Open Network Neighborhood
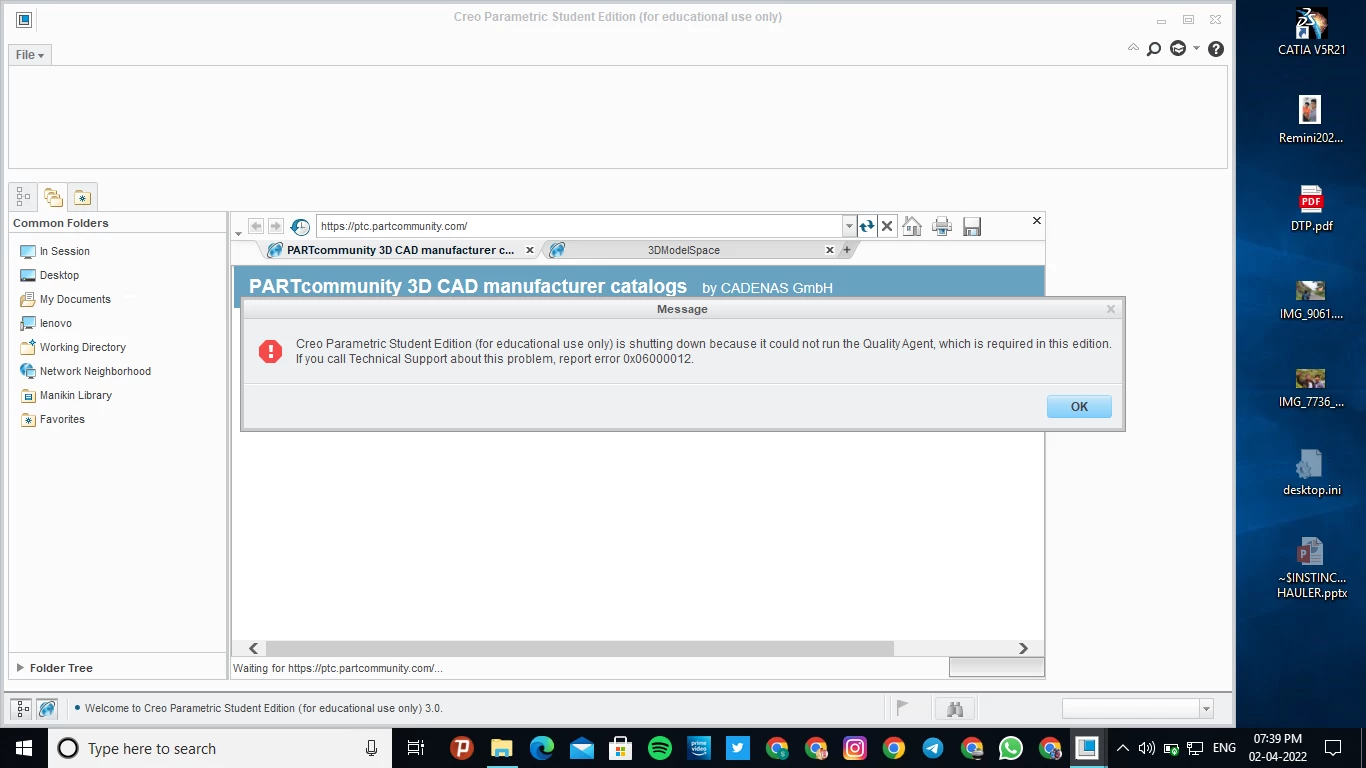This screenshot has width=1366, height=768. (85, 371)
